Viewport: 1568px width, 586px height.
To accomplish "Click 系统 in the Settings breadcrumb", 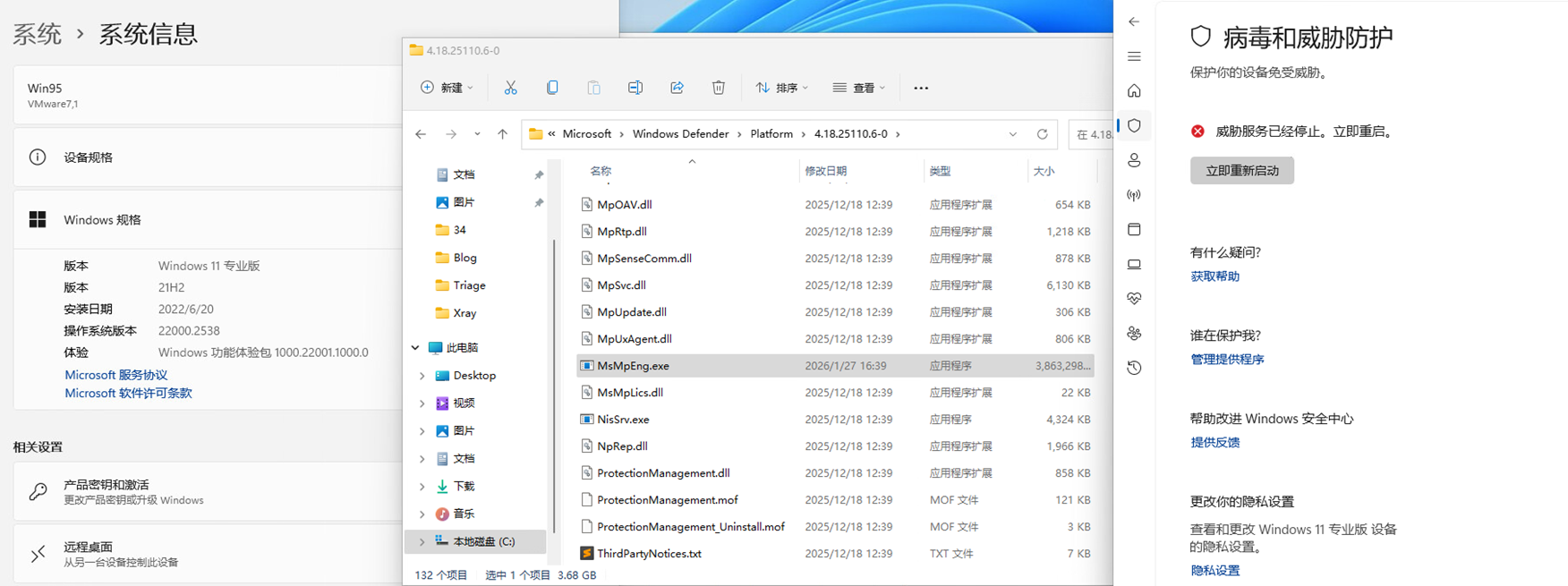I will pos(38,34).
